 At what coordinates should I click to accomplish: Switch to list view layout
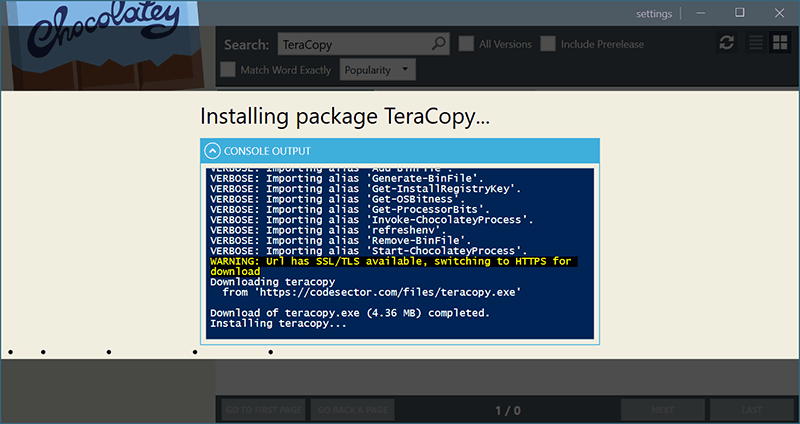756,43
